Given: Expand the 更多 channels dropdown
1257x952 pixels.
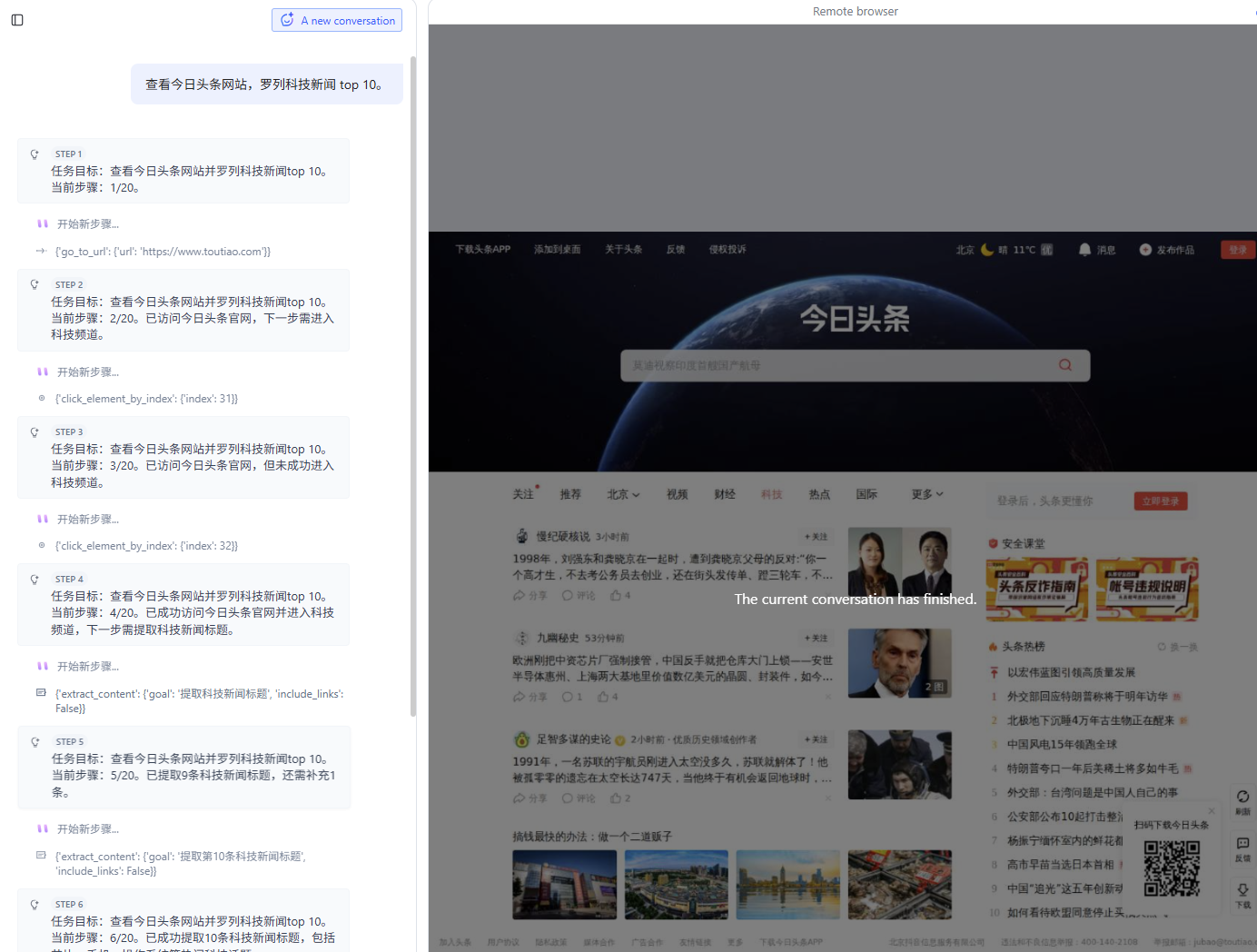Looking at the screenshot, I should coord(927,494).
